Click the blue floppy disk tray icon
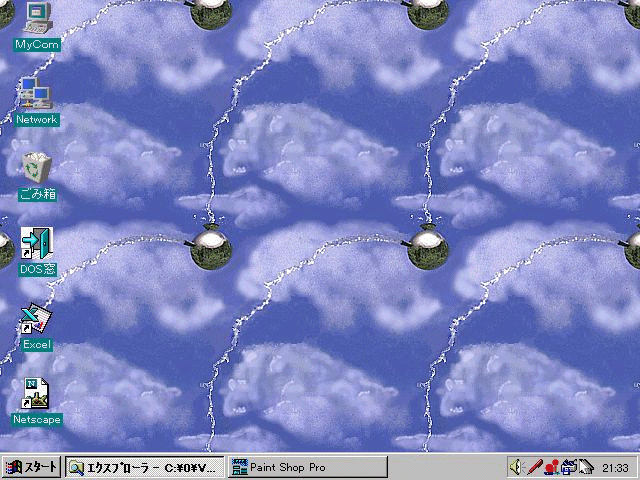The width and height of the screenshot is (640, 480). (569, 467)
